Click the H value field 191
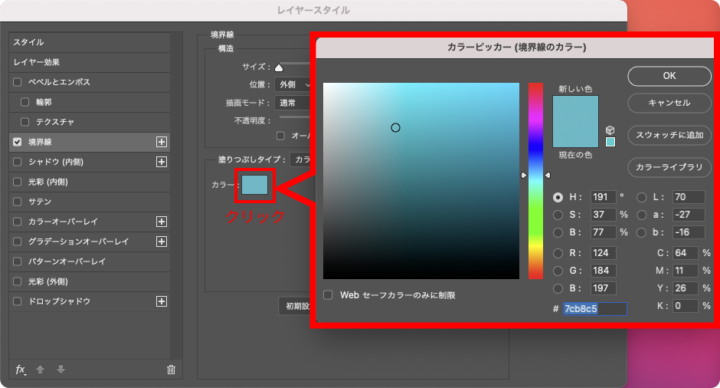 602,197
